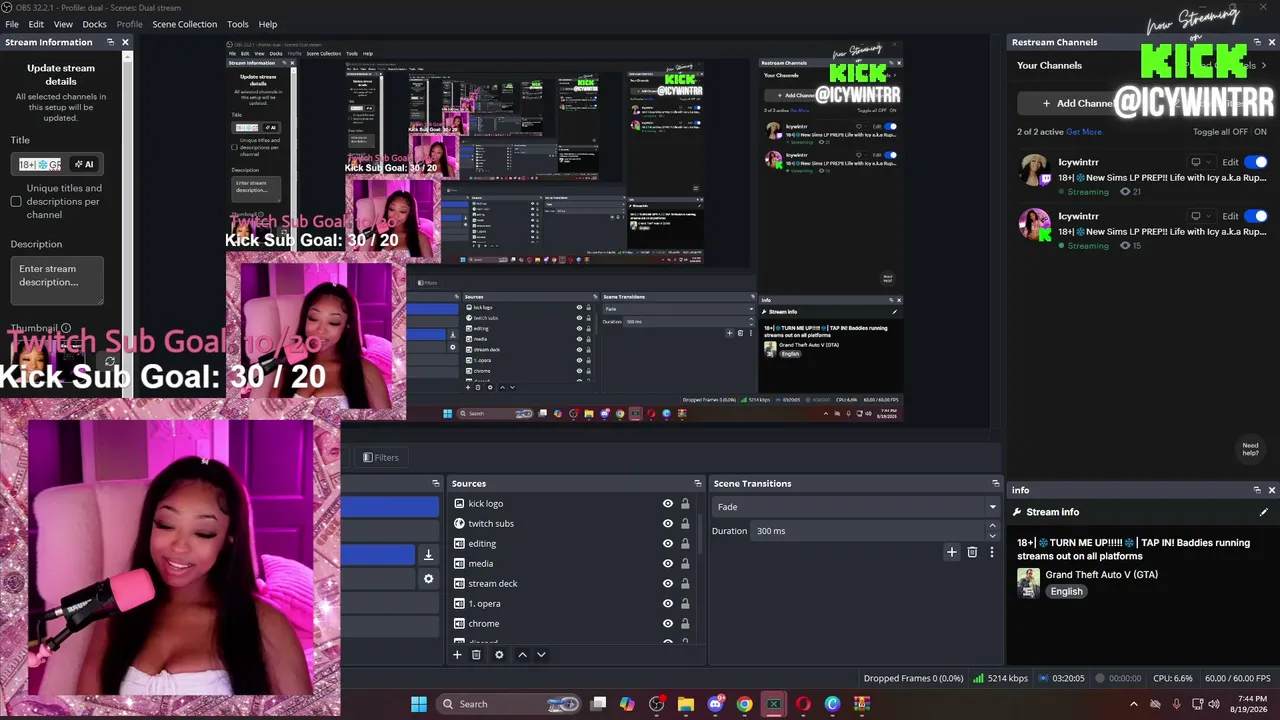Open source properties gear in Sources toolbar
The height and width of the screenshot is (720, 1280).
coord(499,655)
